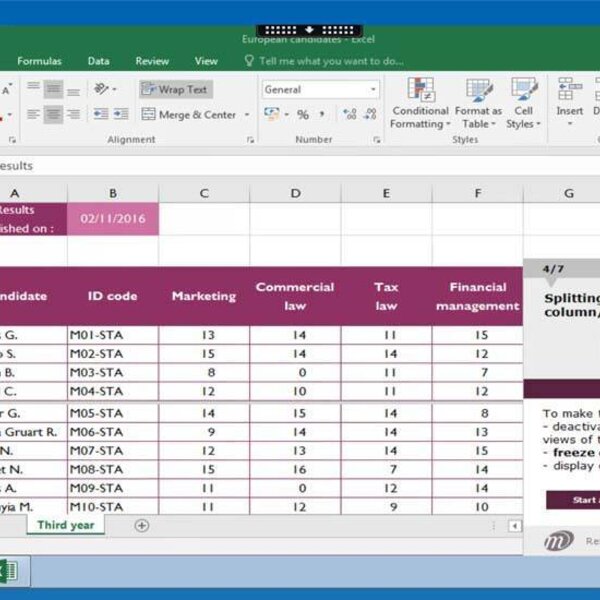Screen dimensions: 600x600
Task: Open the Font dialog launcher
Action: pyautogui.click(x=12, y=140)
